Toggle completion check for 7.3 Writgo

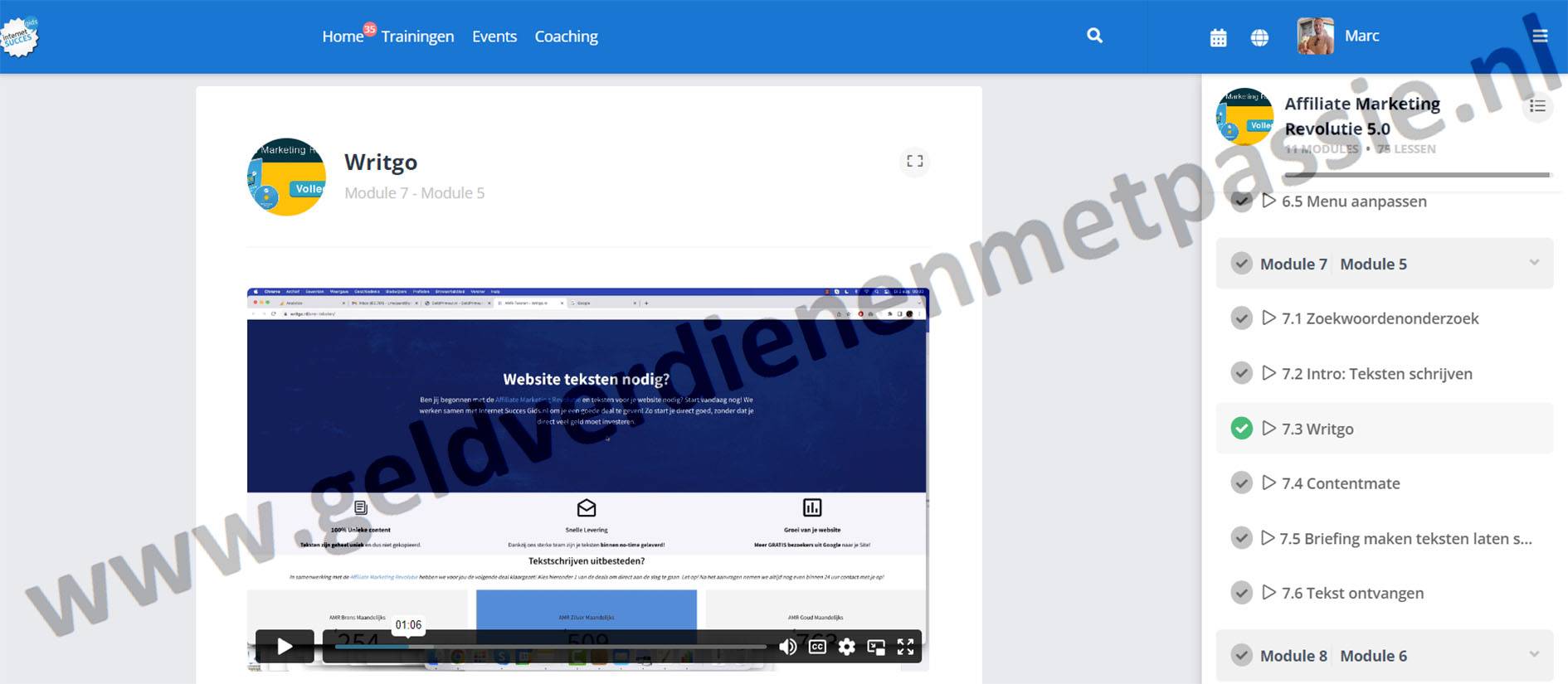(x=1241, y=429)
